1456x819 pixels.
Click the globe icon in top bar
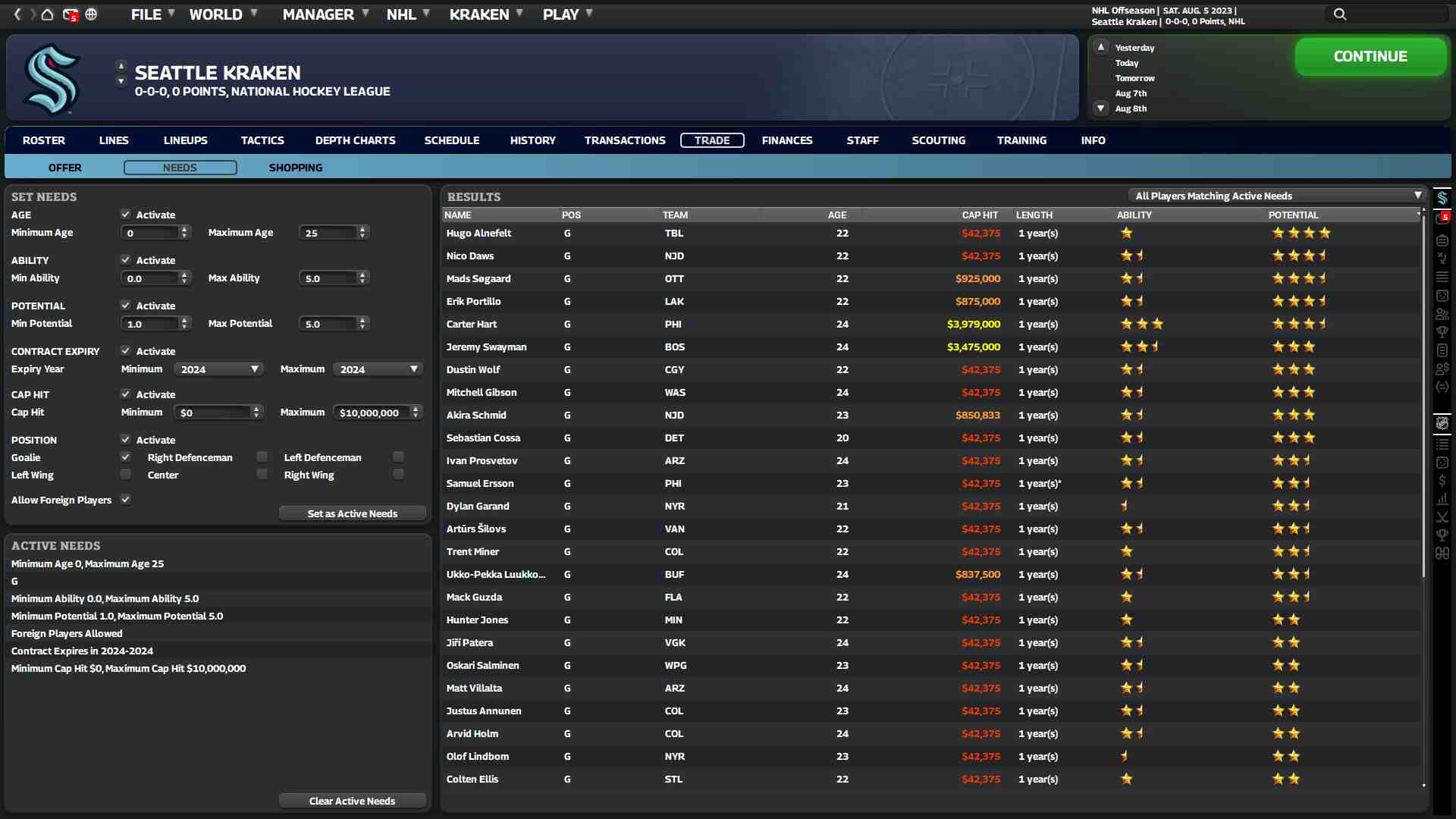[91, 14]
